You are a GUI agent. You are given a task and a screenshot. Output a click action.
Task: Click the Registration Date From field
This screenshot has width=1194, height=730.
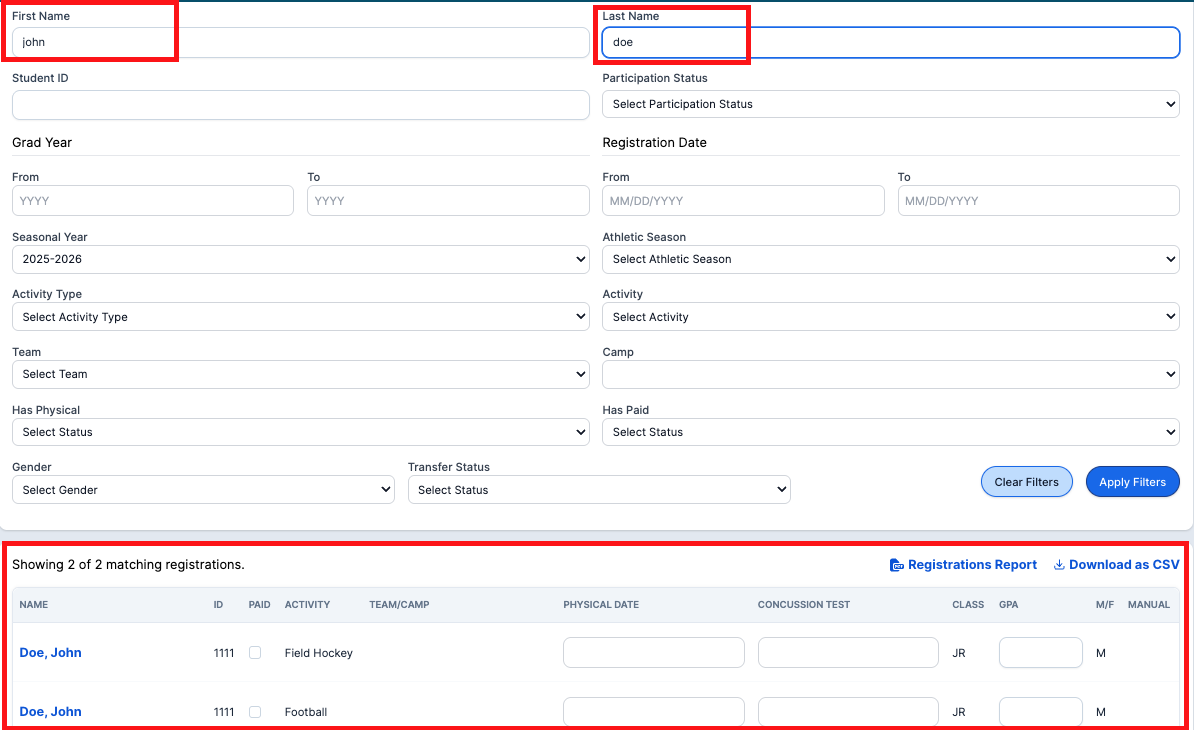(x=743, y=201)
